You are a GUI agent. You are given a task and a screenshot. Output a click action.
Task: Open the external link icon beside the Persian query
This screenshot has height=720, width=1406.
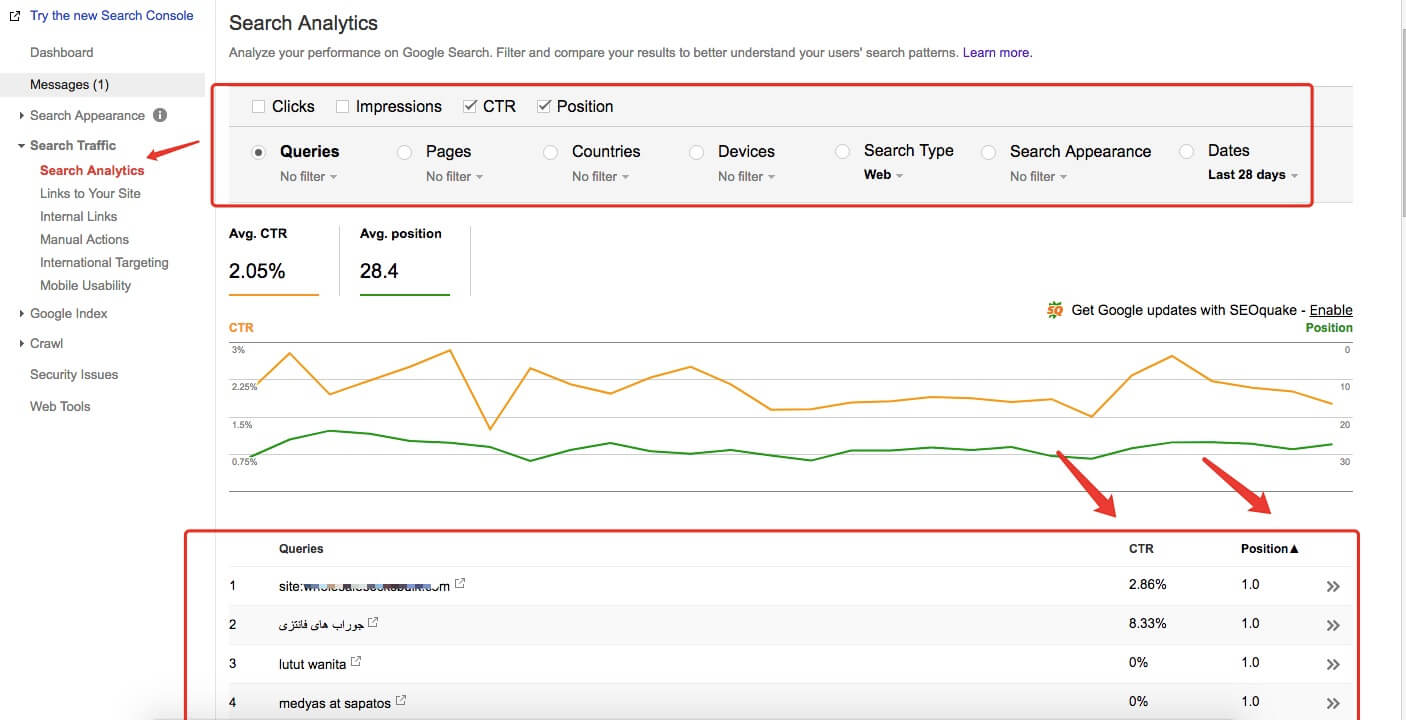click(x=373, y=622)
